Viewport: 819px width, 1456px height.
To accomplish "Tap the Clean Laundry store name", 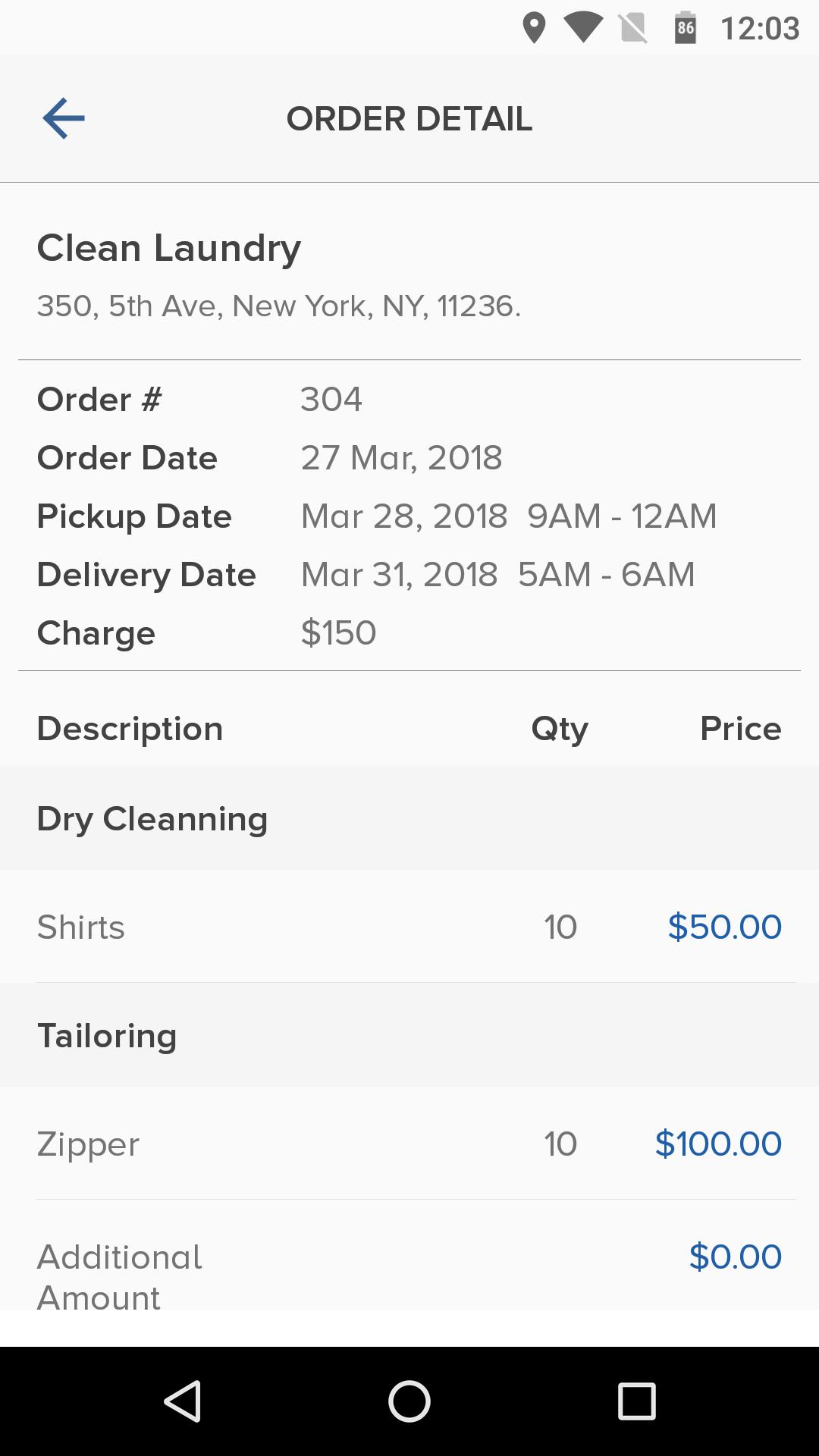I will click(169, 249).
